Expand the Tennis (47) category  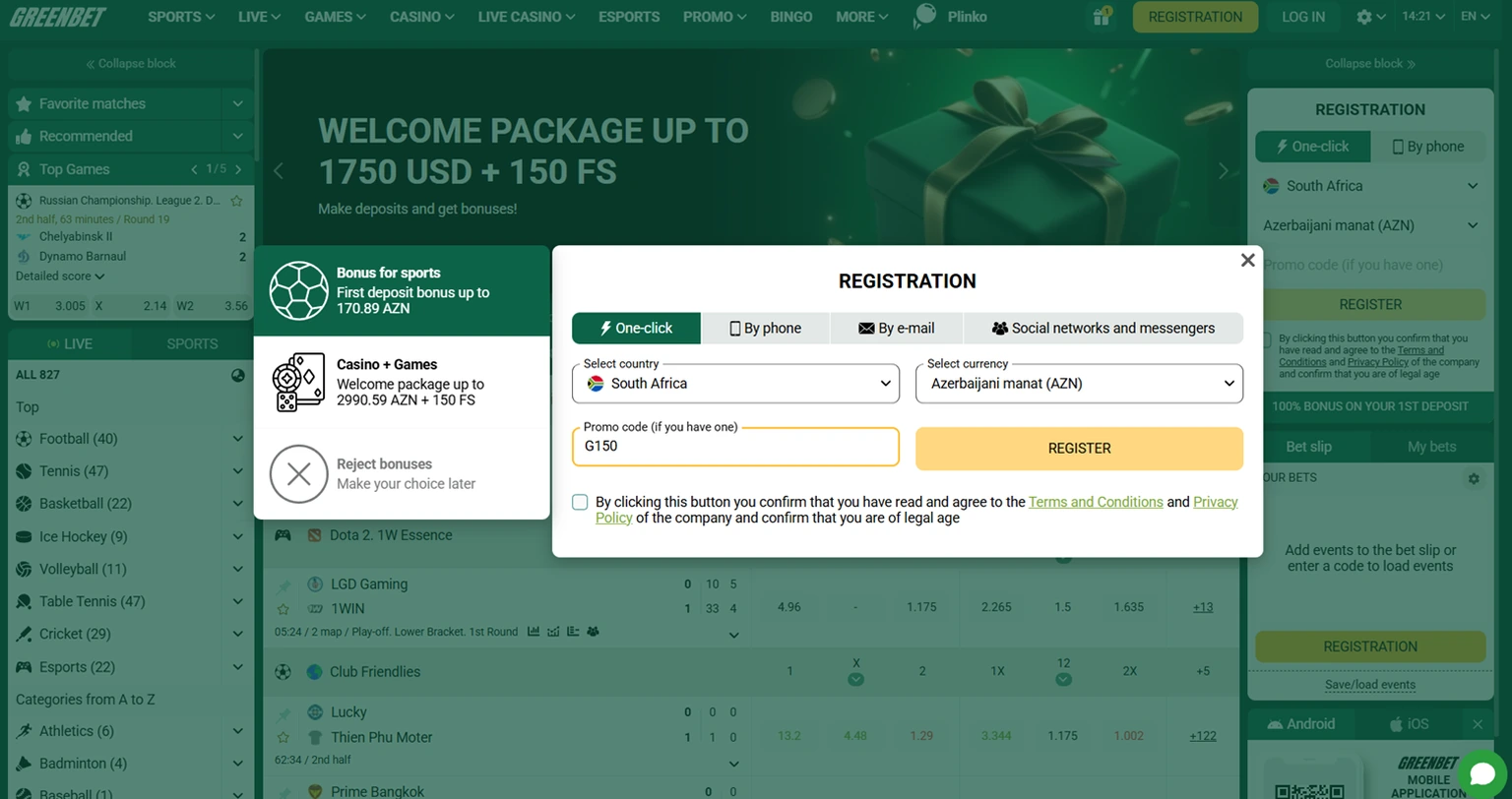coord(237,471)
